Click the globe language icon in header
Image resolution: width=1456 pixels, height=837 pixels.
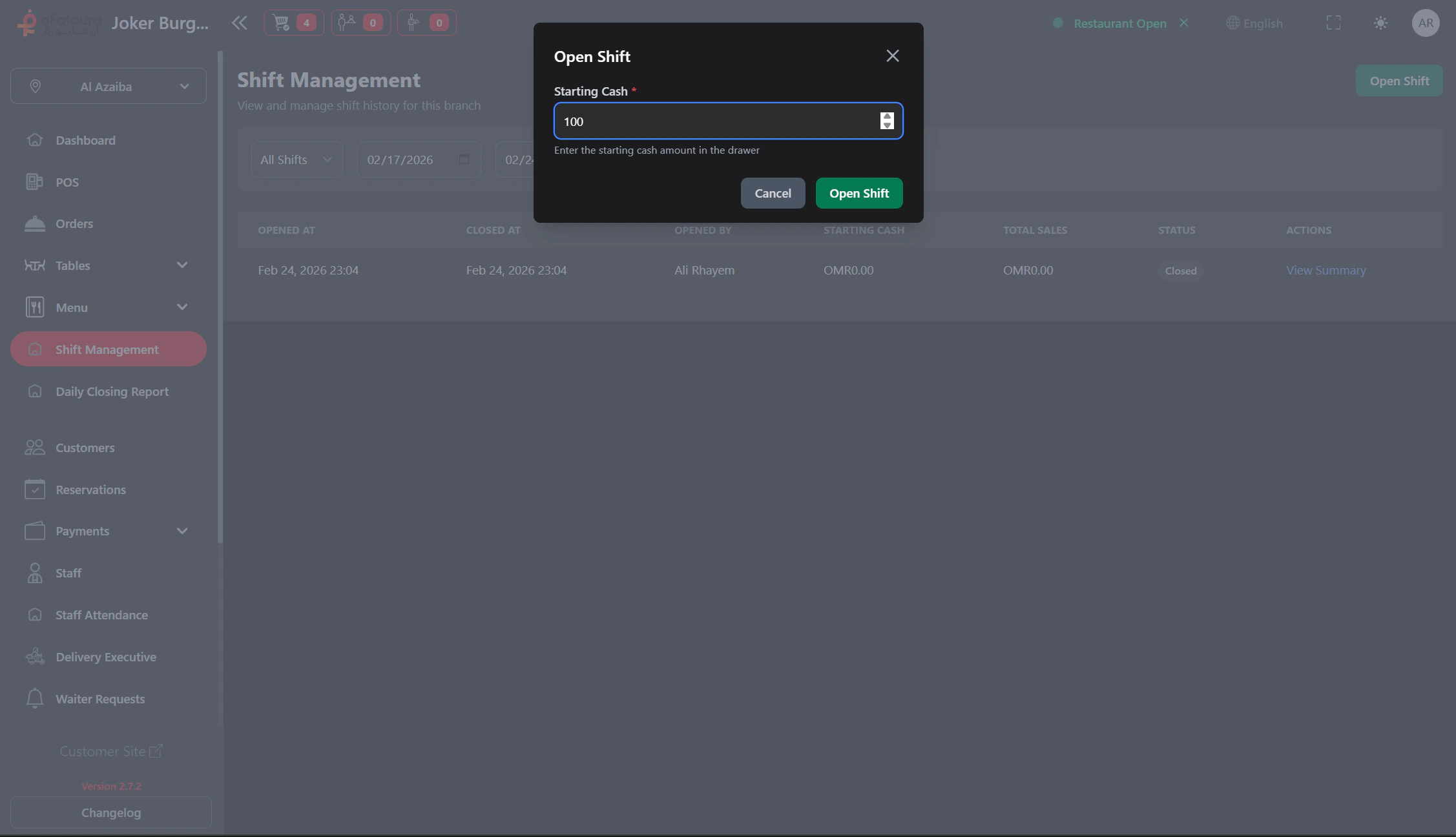1231,23
